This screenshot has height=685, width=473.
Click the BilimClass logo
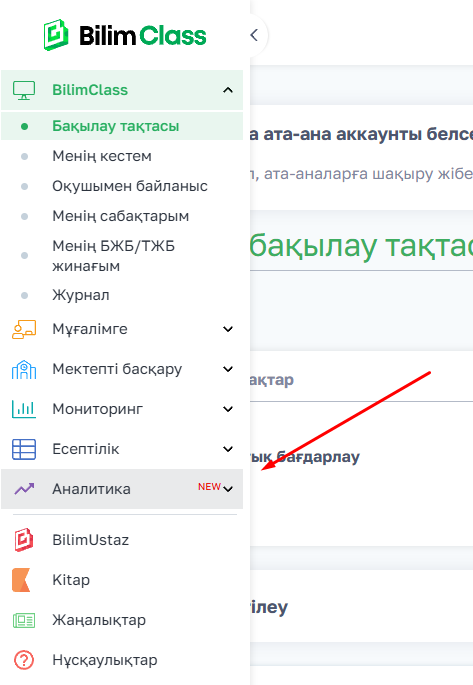point(125,35)
